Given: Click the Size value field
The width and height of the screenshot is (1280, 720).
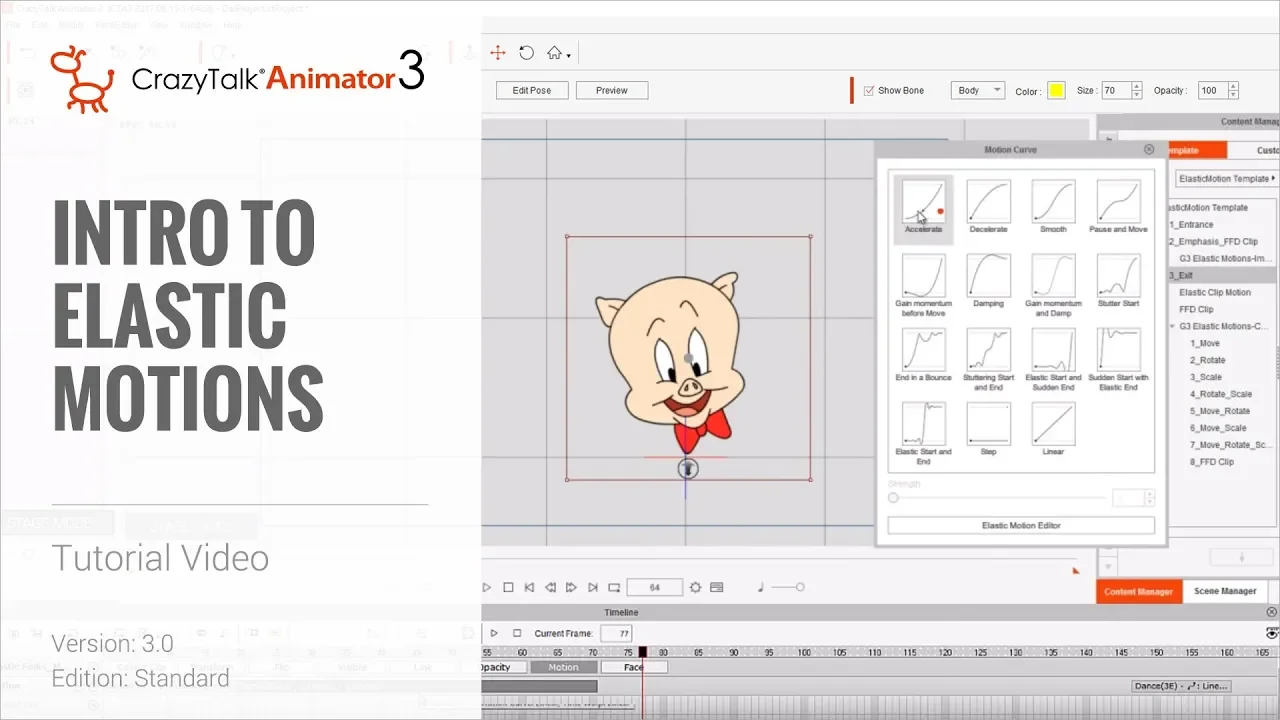Looking at the screenshot, I should (1115, 90).
